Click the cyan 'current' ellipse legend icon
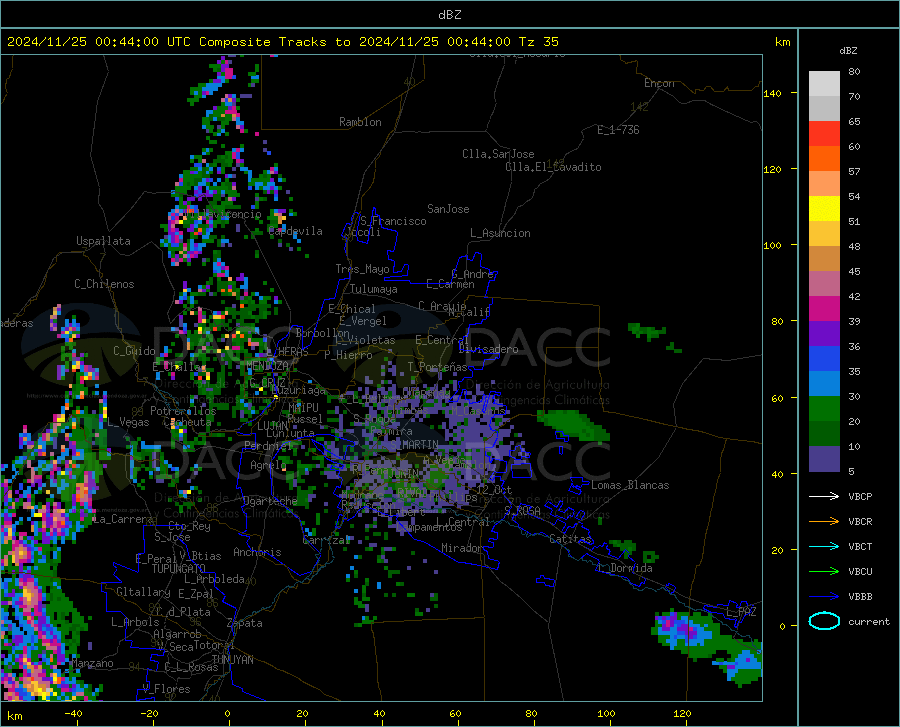Viewport: 900px width, 727px height. (x=824, y=621)
